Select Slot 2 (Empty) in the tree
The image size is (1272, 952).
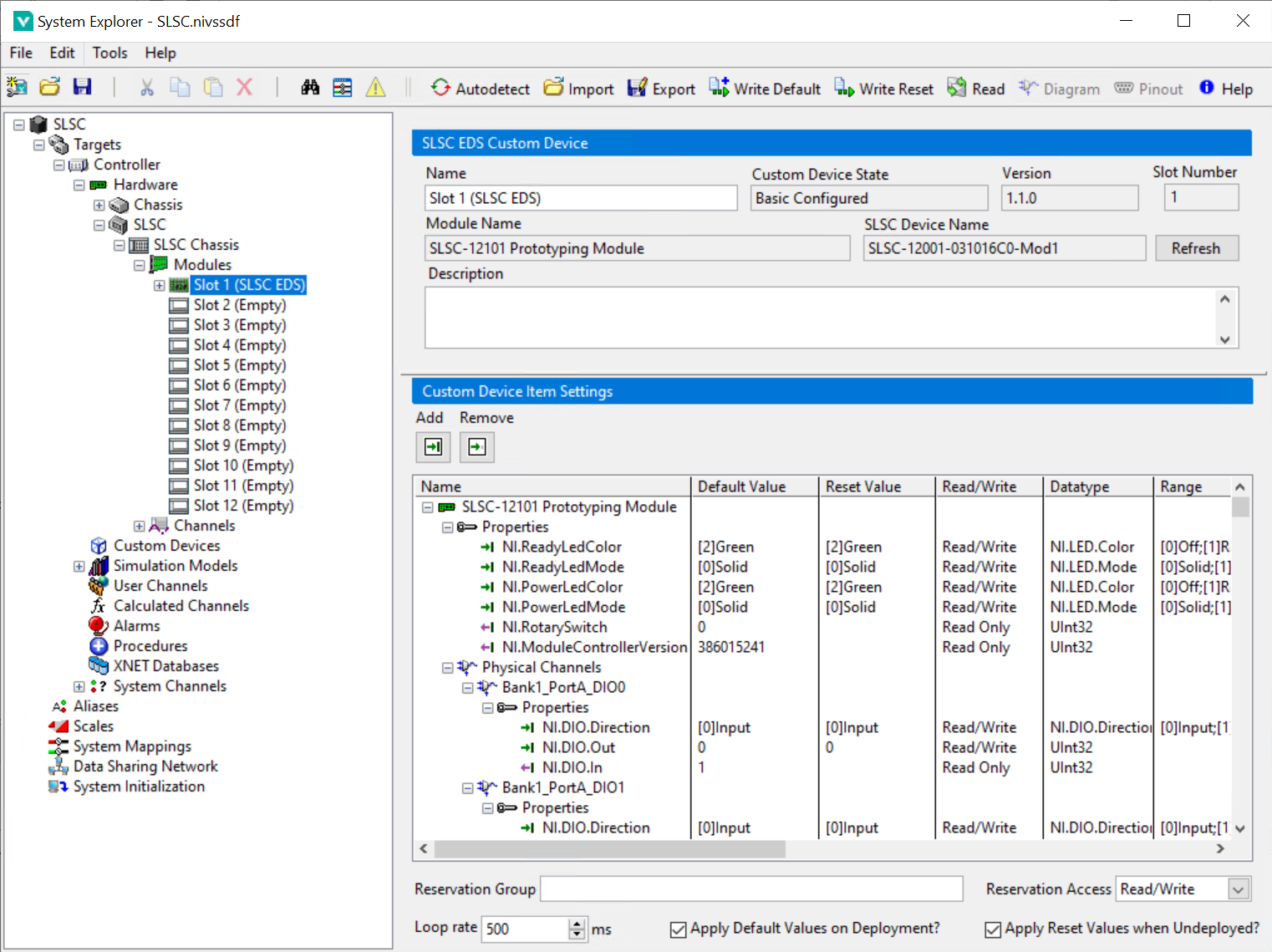[x=239, y=305]
